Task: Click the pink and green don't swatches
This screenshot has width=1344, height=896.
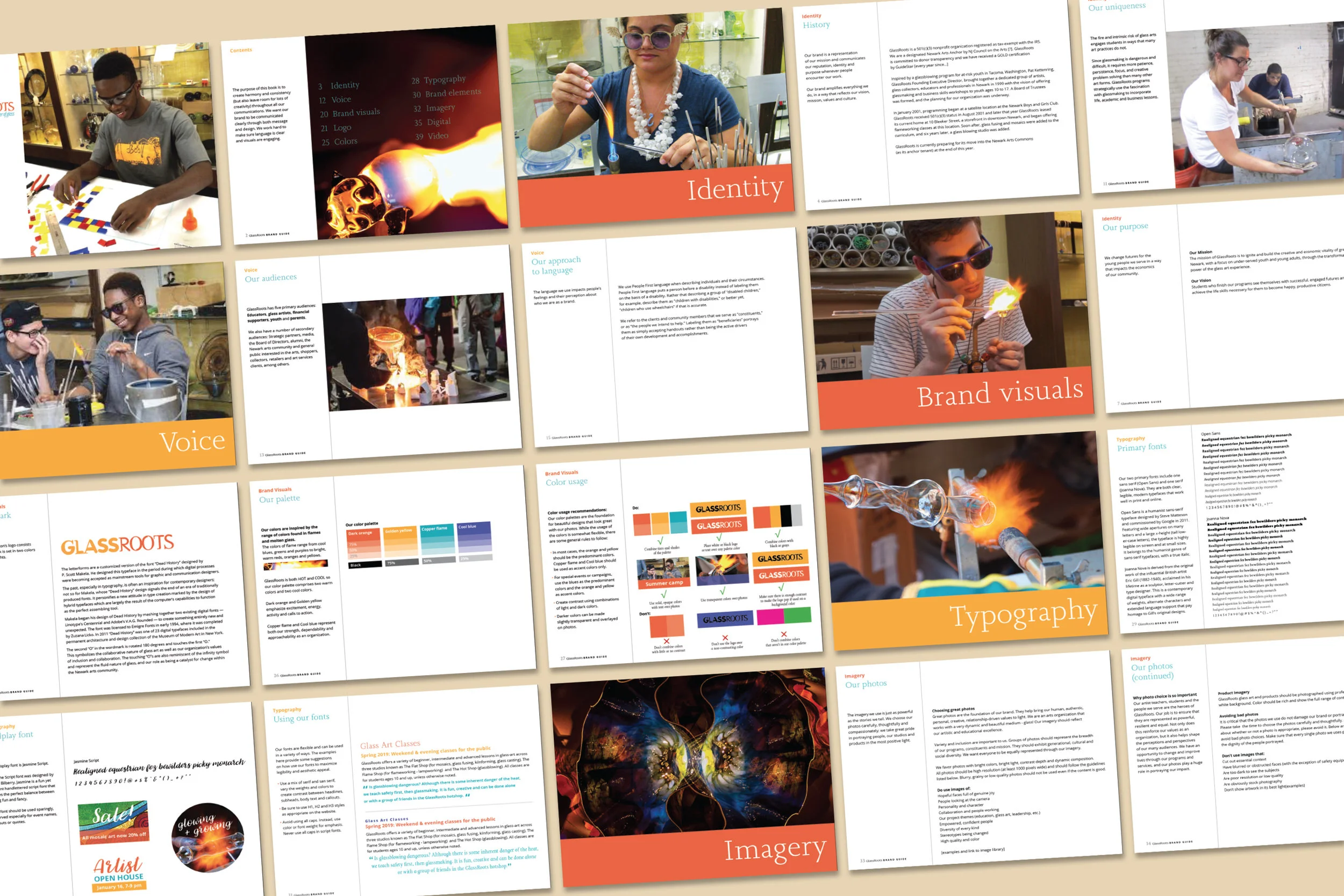Action: [783, 616]
